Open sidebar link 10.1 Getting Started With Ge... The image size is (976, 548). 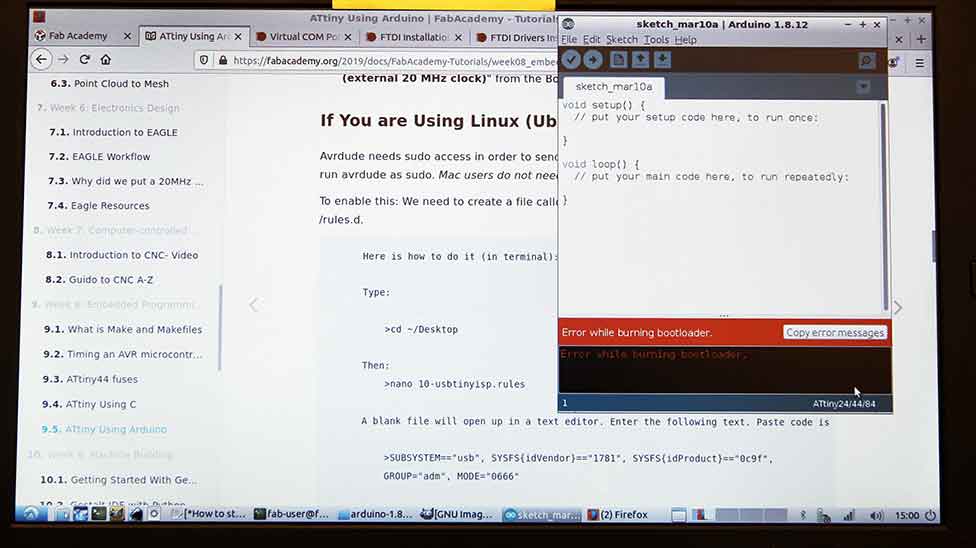pos(119,480)
